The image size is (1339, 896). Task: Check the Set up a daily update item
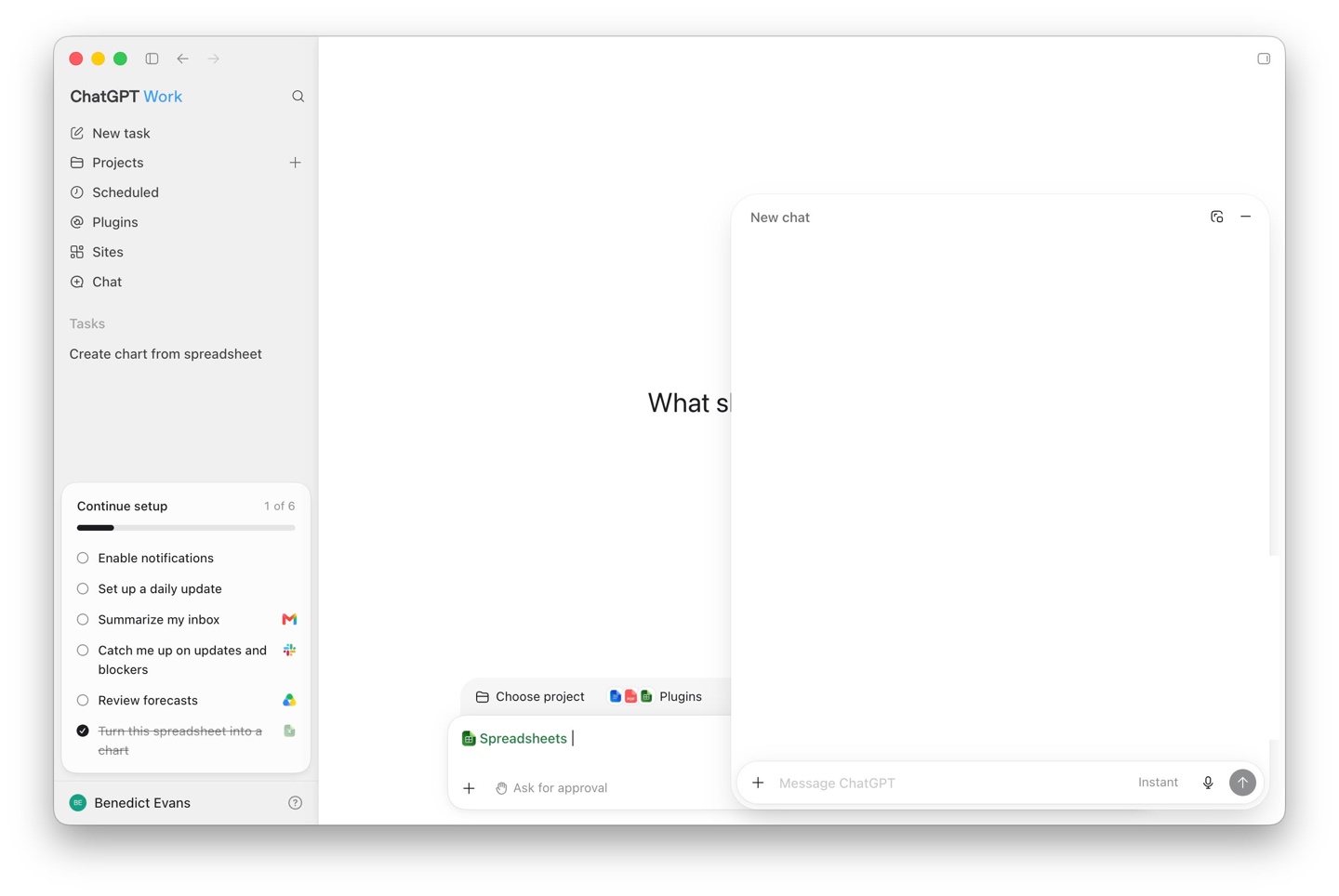click(83, 589)
